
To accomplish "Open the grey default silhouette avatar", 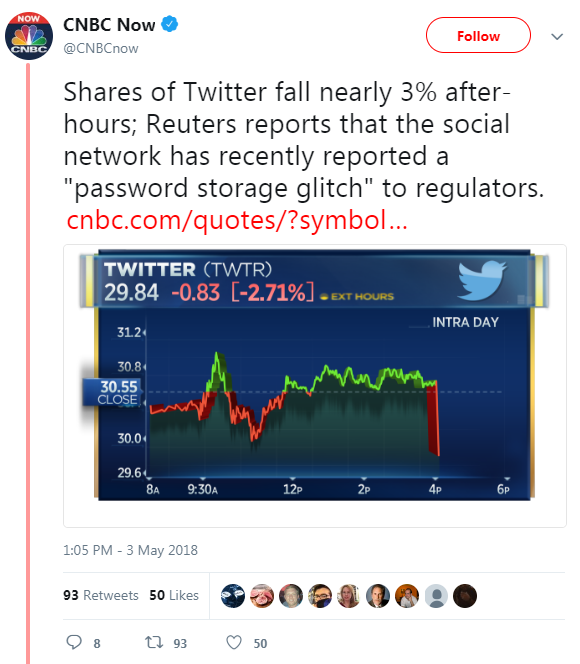I will pyautogui.click(x=436, y=596).
